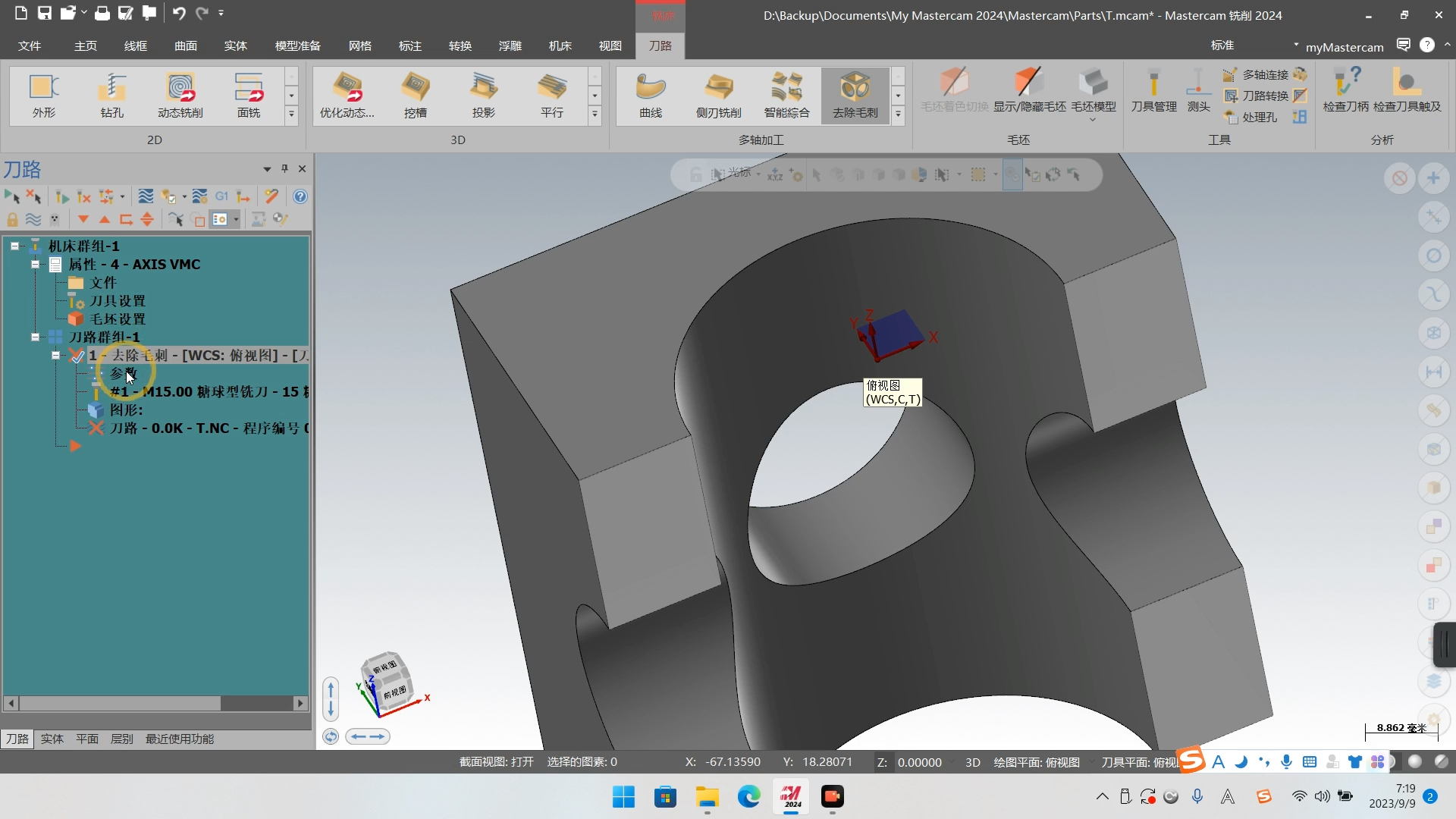The width and height of the screenshot is (1456, 819).
Task: Open the toolpath manager help icon
Action: [x=300, y=196]
